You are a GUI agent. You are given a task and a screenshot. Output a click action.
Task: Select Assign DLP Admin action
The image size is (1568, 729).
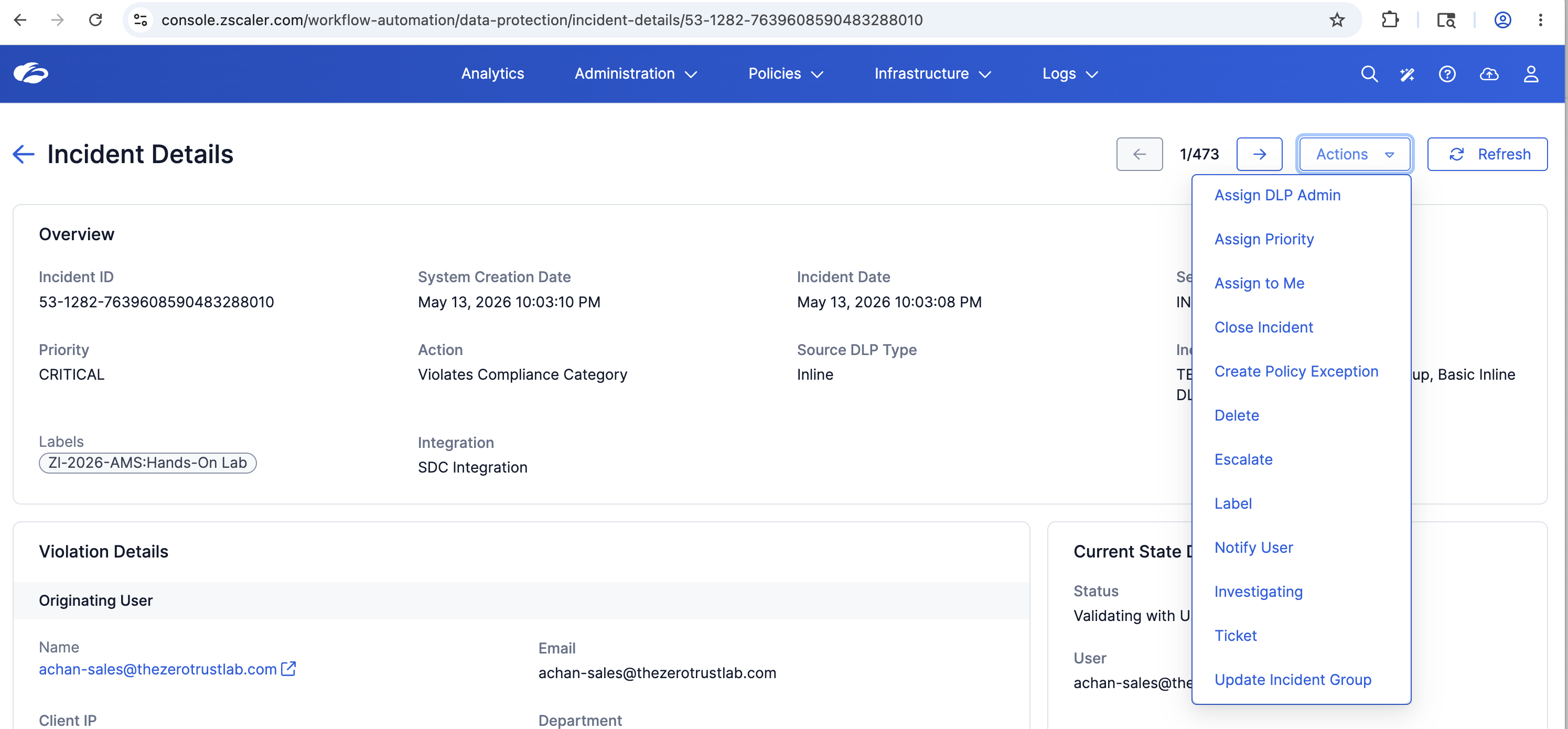(x=1277, y=195)
